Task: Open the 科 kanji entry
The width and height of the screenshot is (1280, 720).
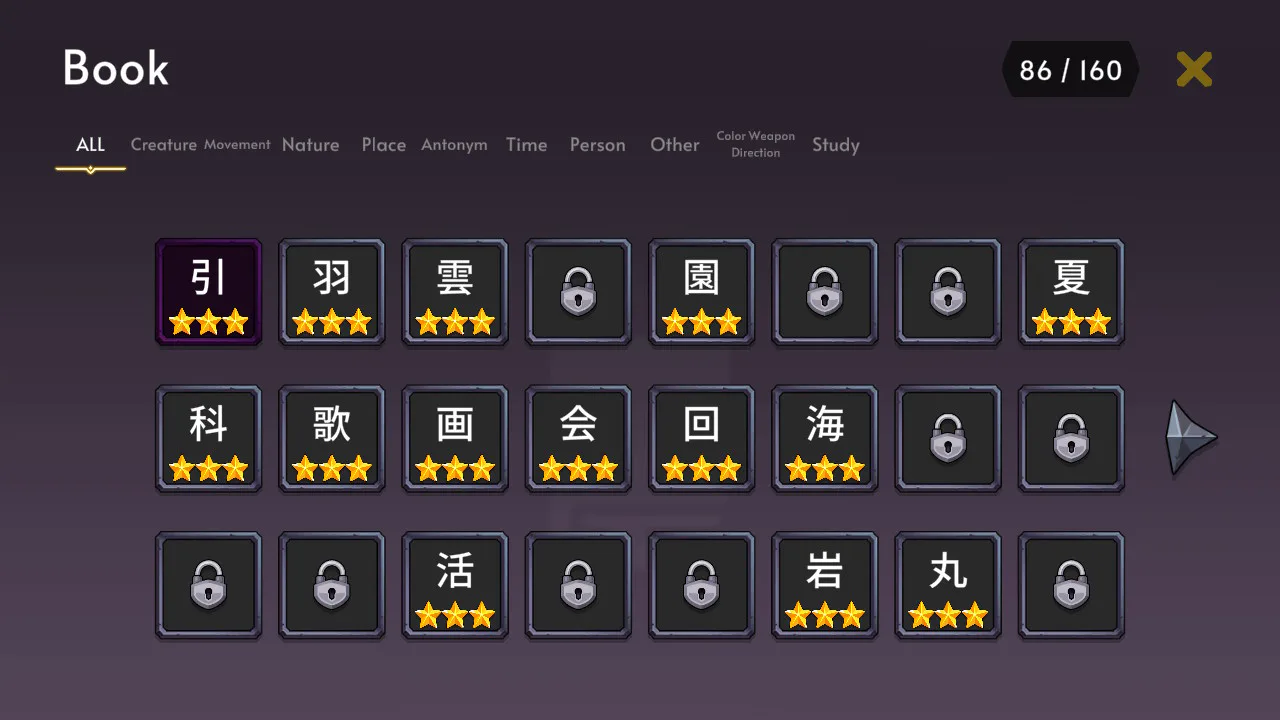Action: point(208,439)
